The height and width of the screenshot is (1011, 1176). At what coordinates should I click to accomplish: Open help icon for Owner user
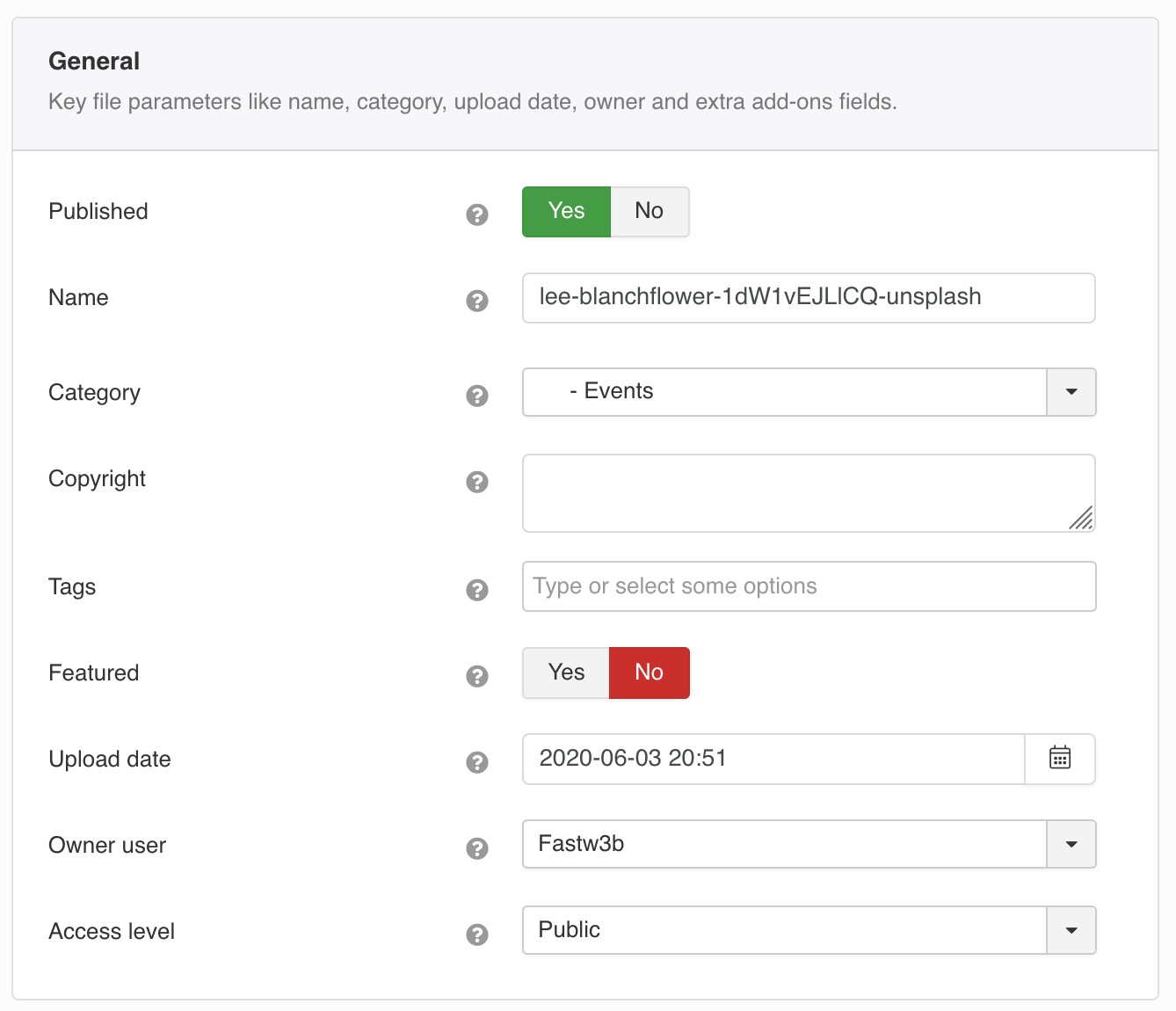477,848
